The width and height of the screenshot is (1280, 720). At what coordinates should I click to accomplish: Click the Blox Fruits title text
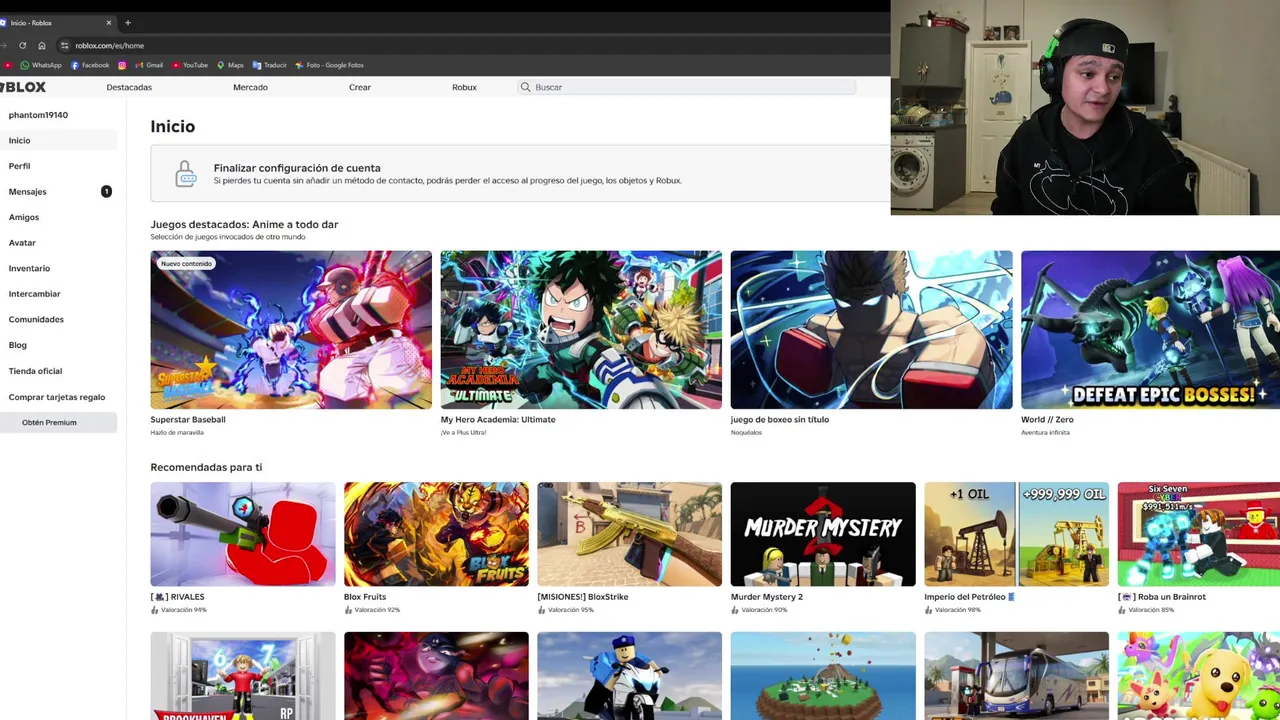click(x=365, y=597)
